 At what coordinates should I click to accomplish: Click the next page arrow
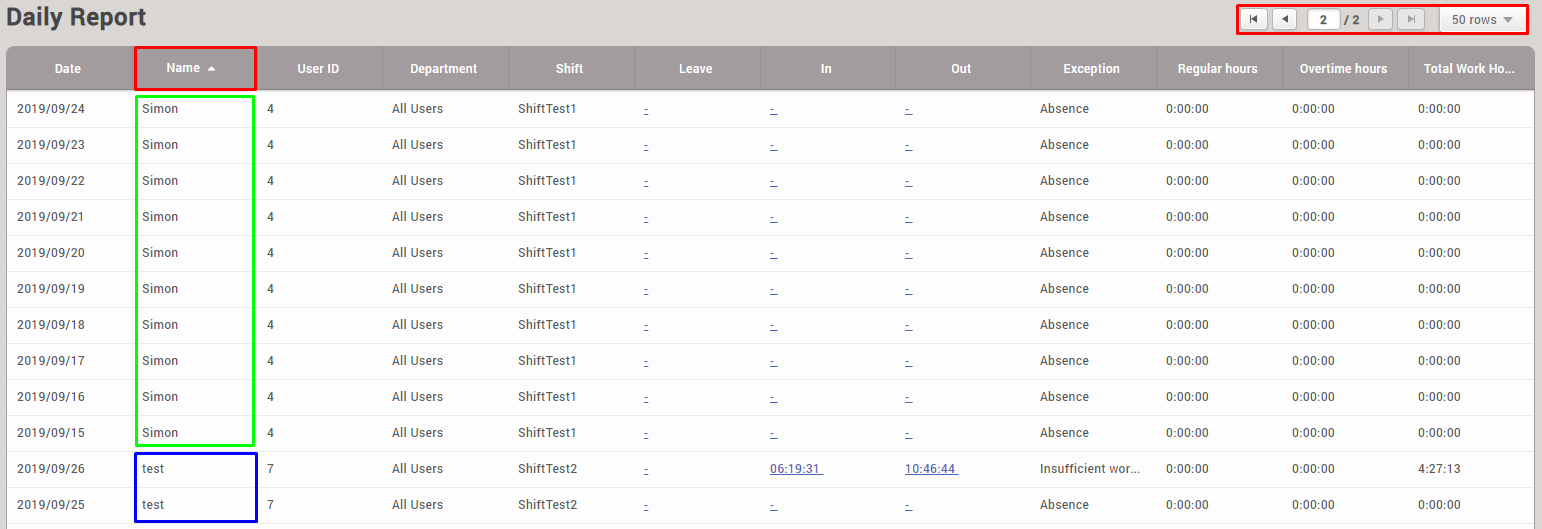coord(1380,20)
